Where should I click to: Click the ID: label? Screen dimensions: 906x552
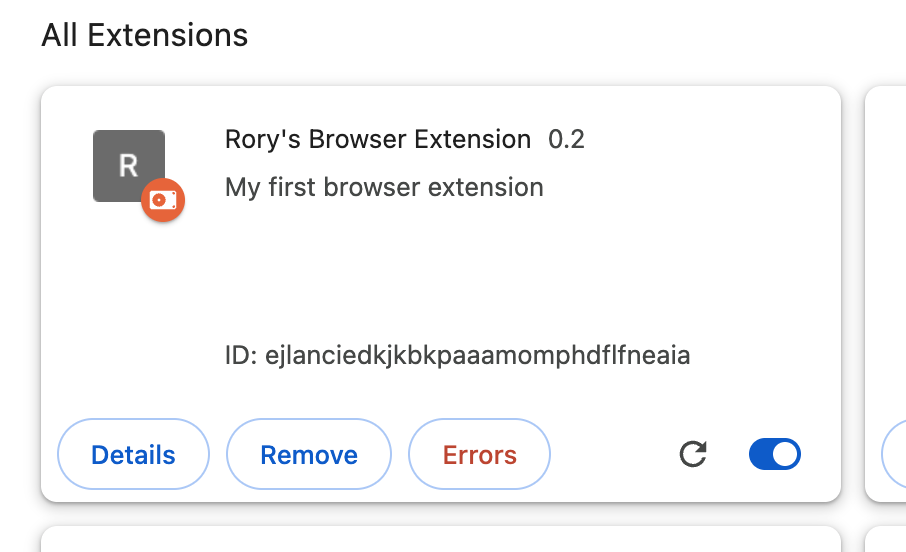pos(241,355)
